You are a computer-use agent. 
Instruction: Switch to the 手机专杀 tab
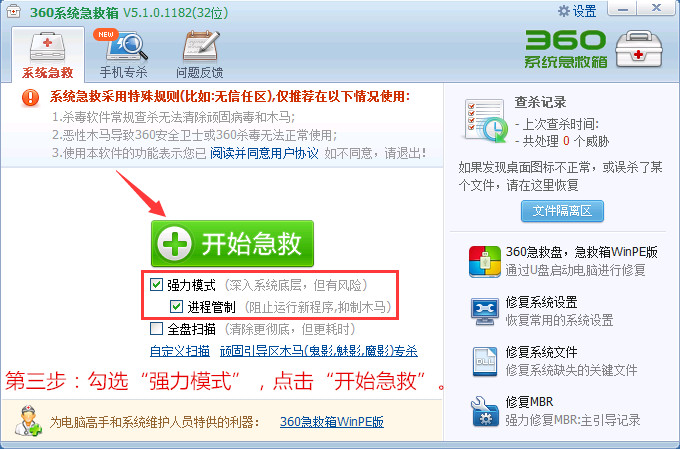(124, 53)
